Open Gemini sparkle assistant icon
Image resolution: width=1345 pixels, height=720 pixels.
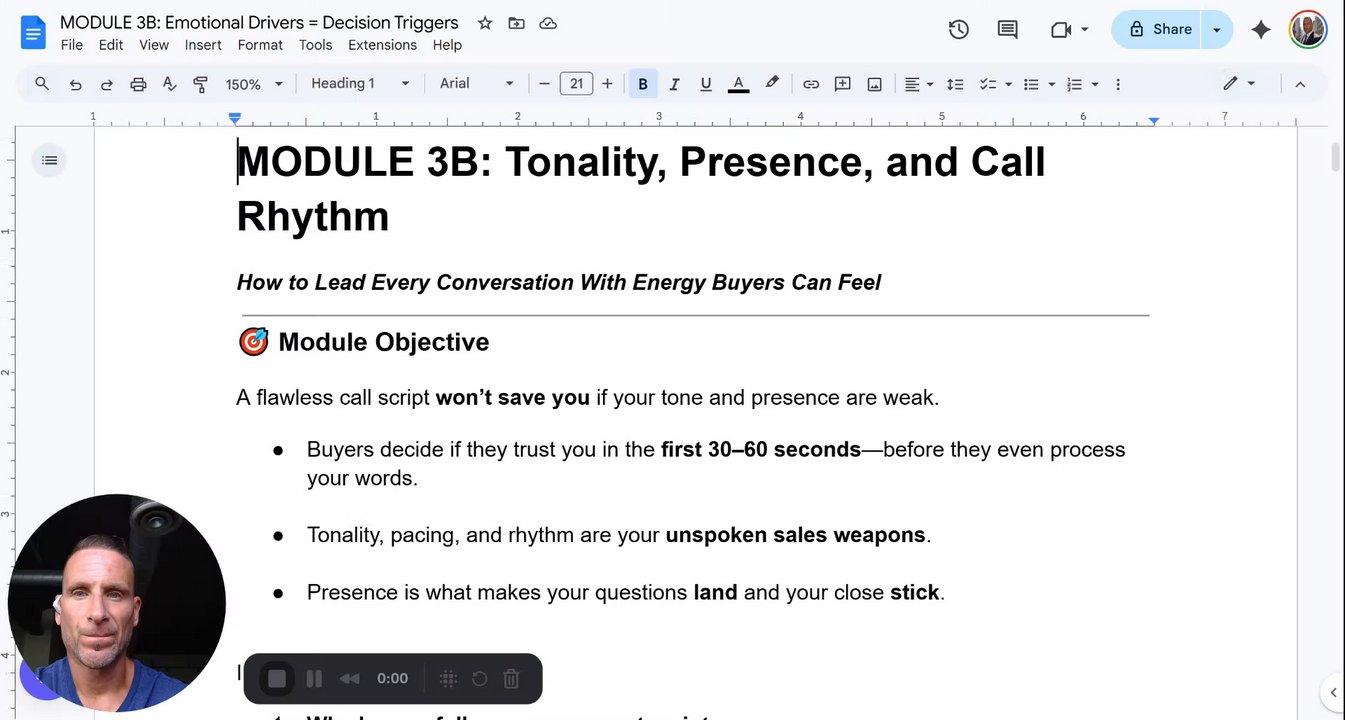1261,30
